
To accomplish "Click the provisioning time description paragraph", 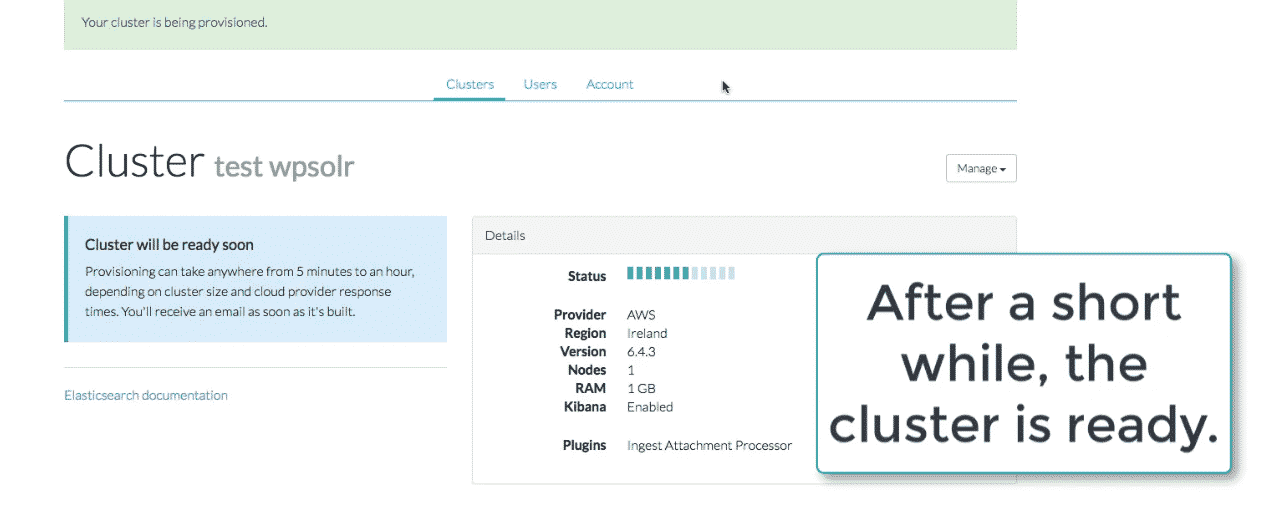I will tap(250, 291).
